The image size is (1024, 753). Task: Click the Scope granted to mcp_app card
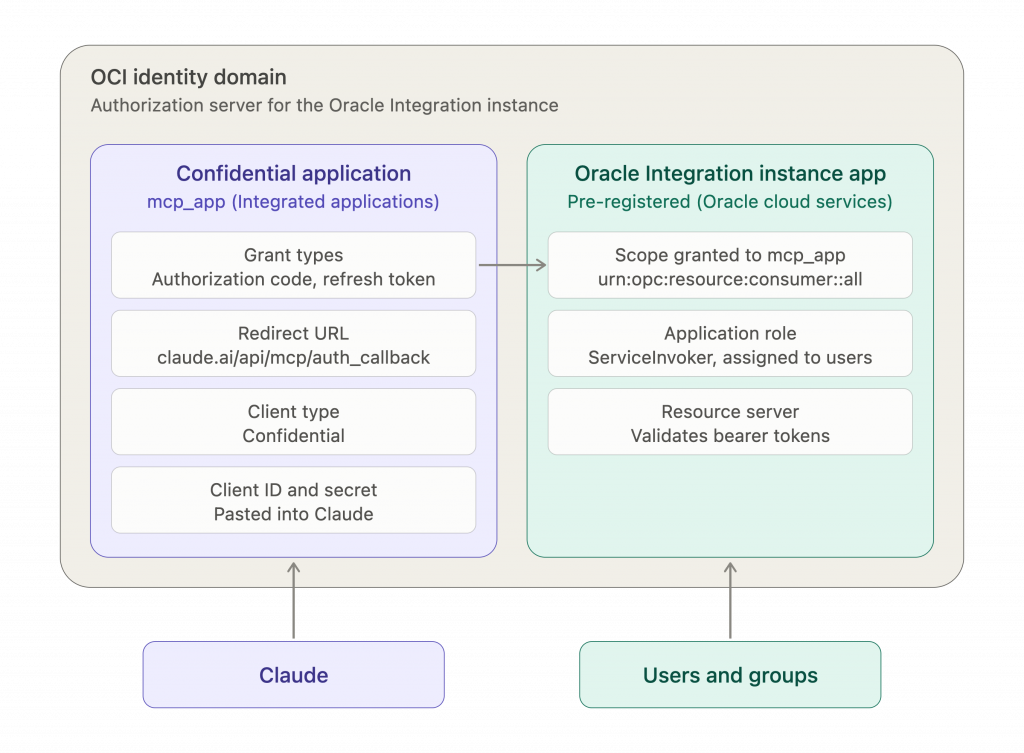pyautogui.click(x=729, y=266)
